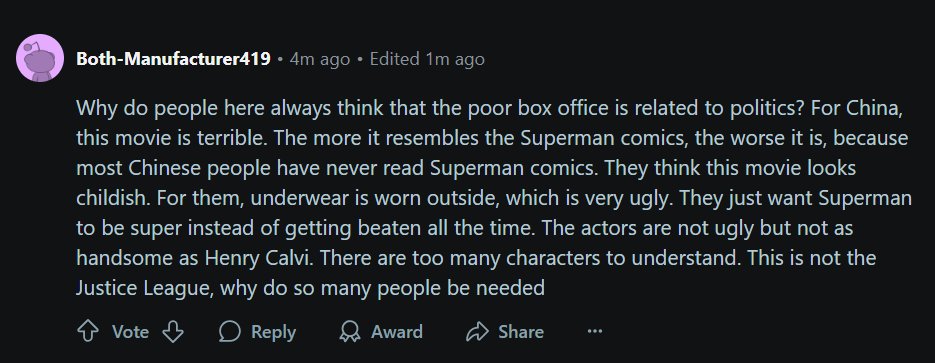This screenshot has height=363, width=935.
Task: Open the three-dot more options menu
Action: [595, 331]
